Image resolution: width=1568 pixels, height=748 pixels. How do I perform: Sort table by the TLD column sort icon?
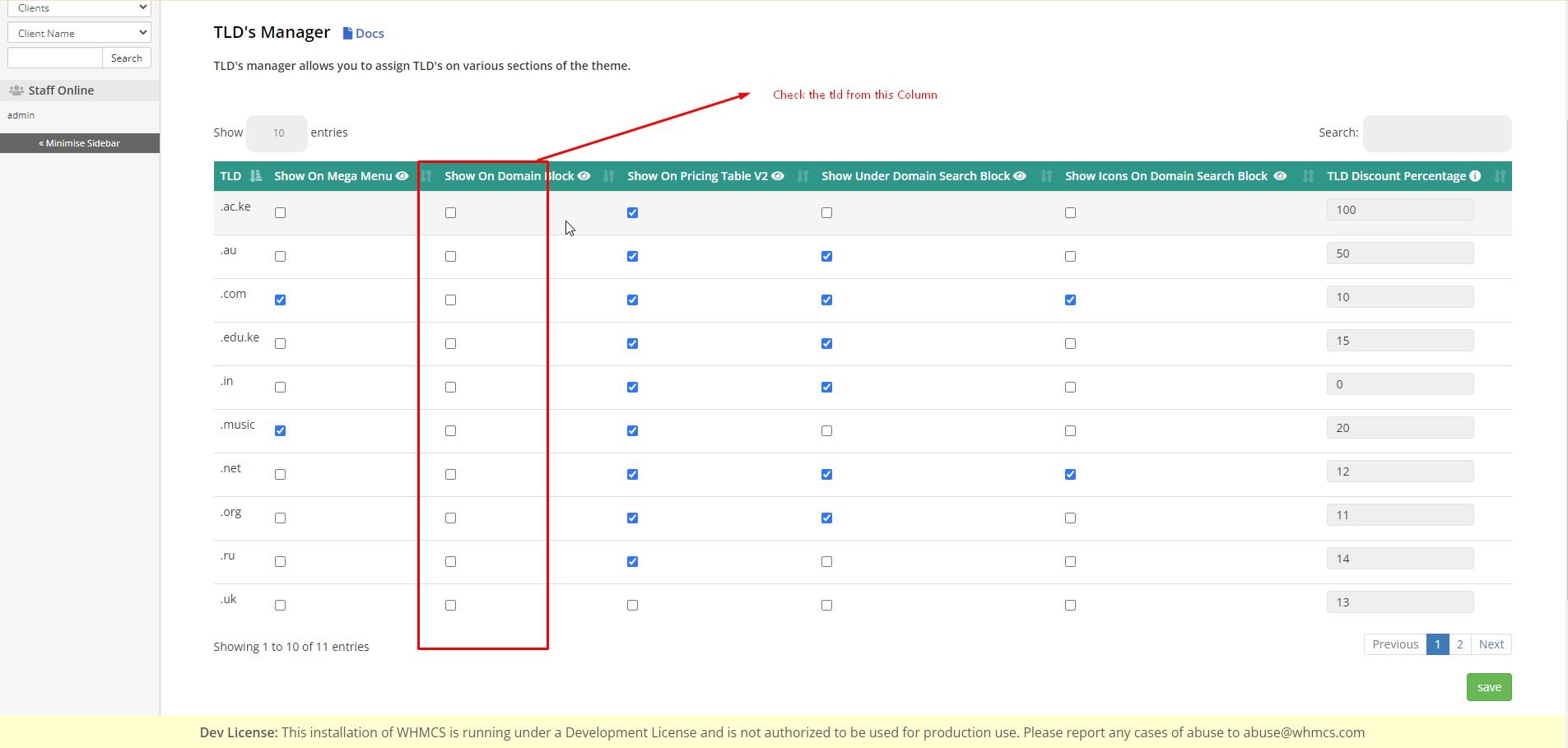pos(256,176)
